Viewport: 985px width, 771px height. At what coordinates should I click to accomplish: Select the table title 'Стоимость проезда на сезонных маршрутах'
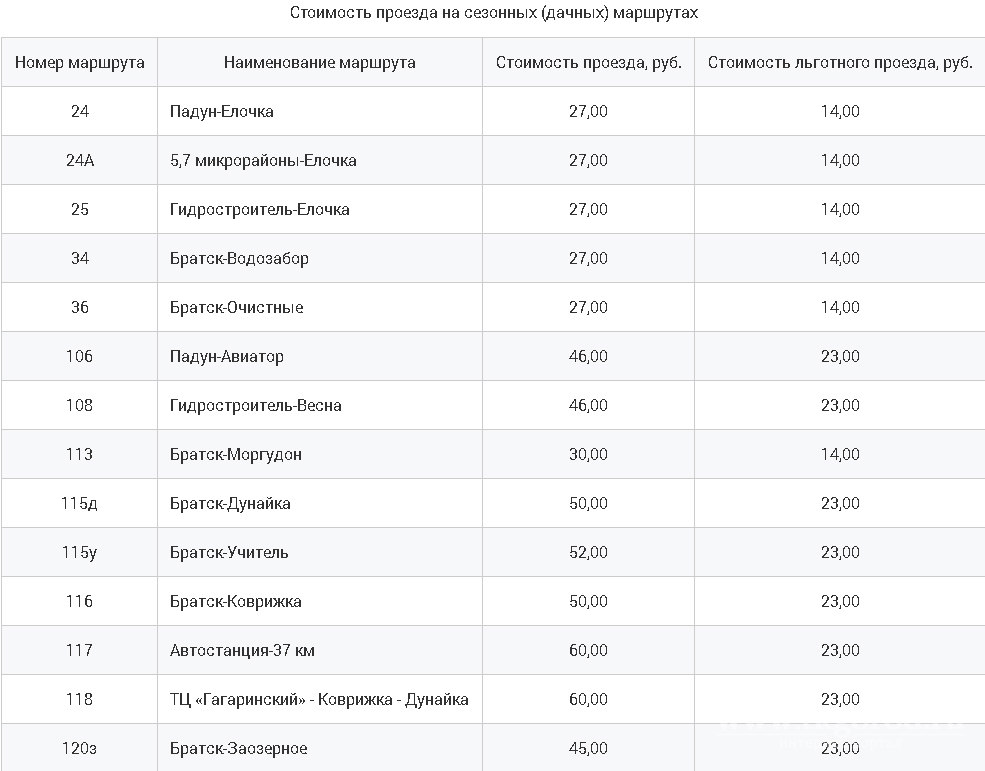tap(494, 13)
